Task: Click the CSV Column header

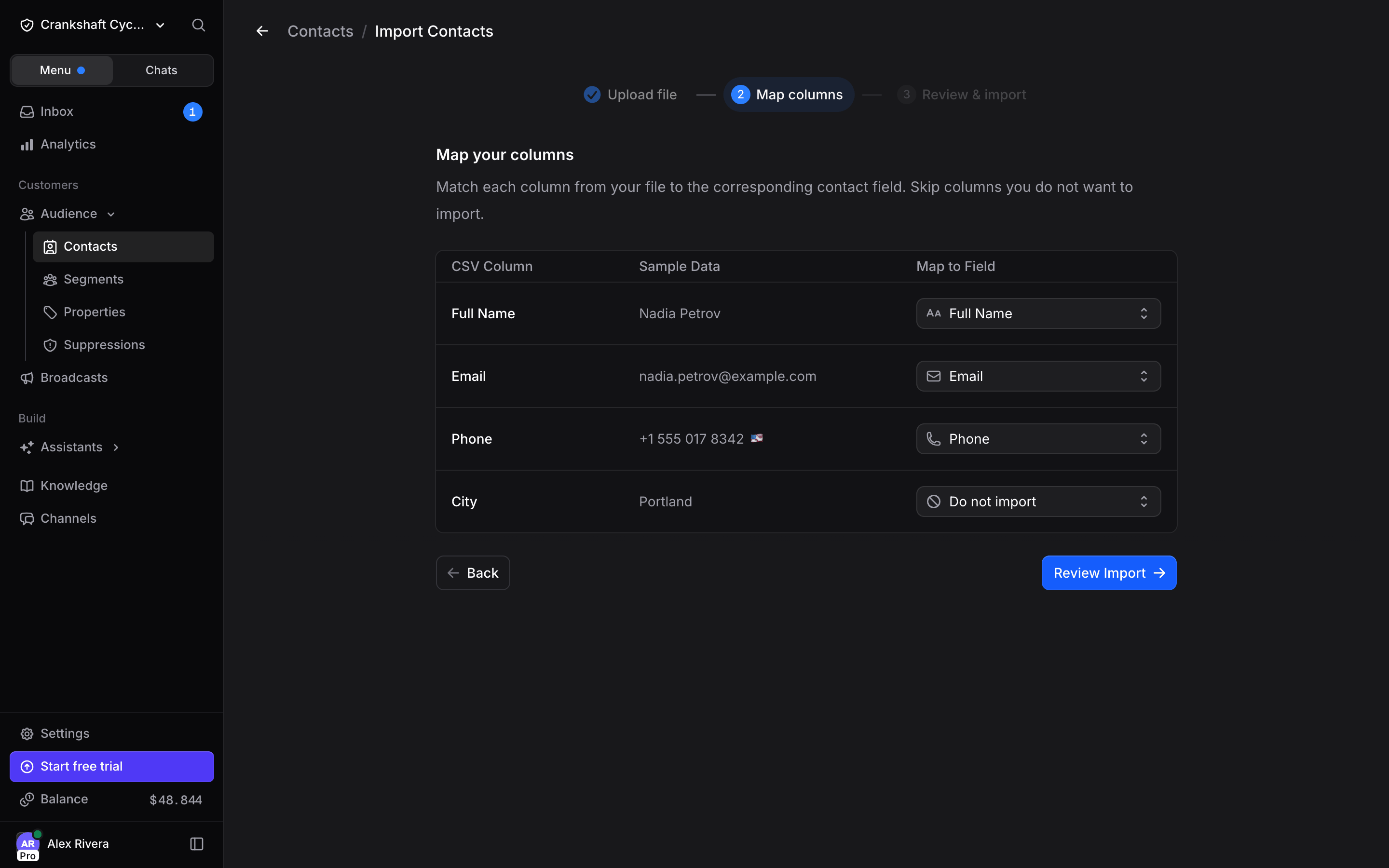Action: tap(492, 266)
